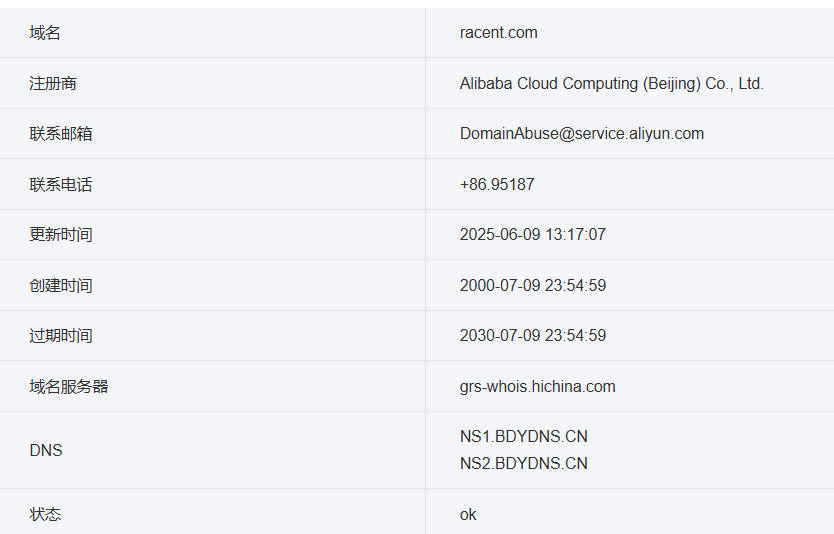
Task: Click the NS2.BDYDNS.CN nameserver entry
Action: tap(523, 464)
